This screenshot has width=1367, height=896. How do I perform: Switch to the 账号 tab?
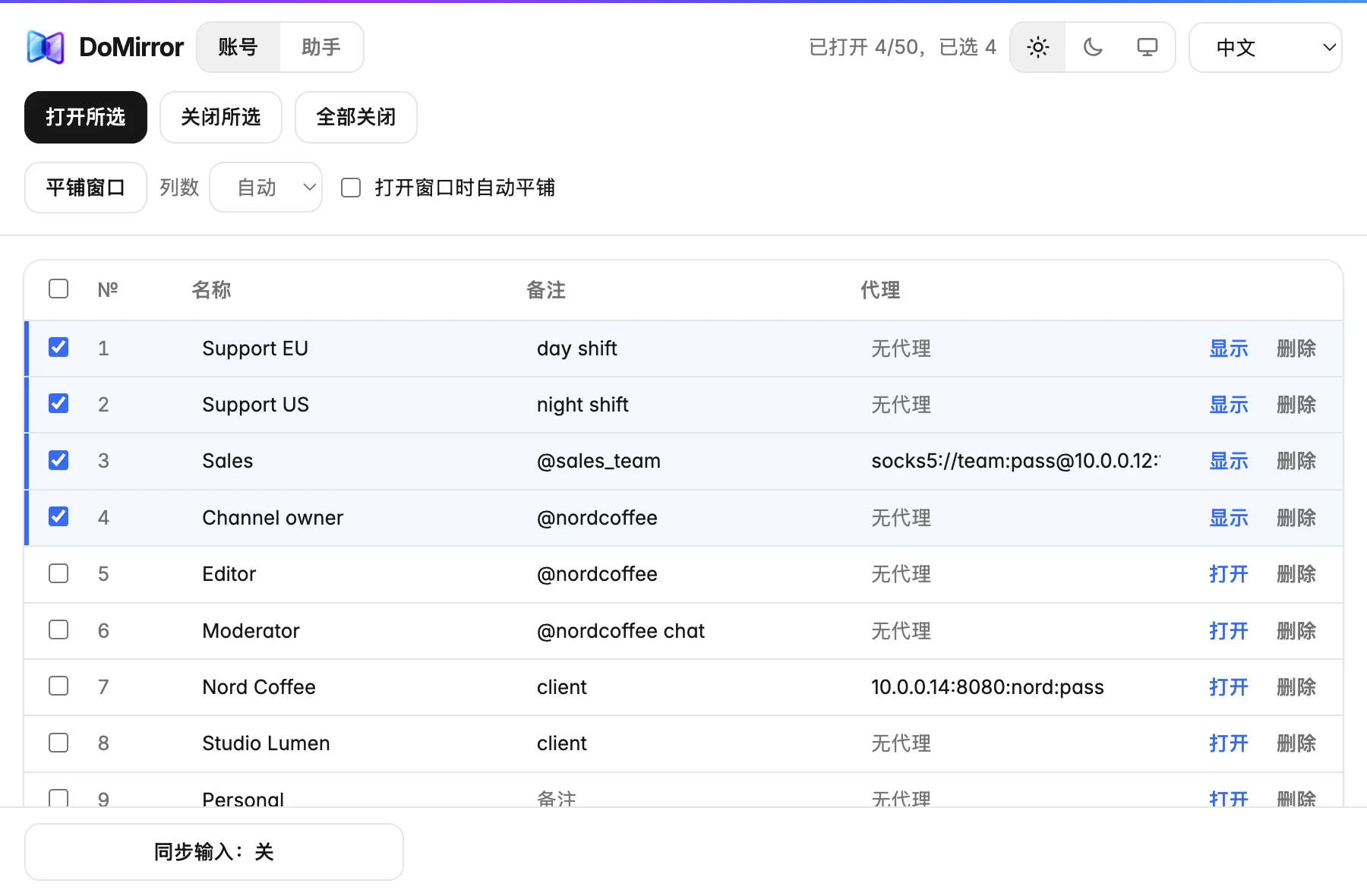coord(238,47)
